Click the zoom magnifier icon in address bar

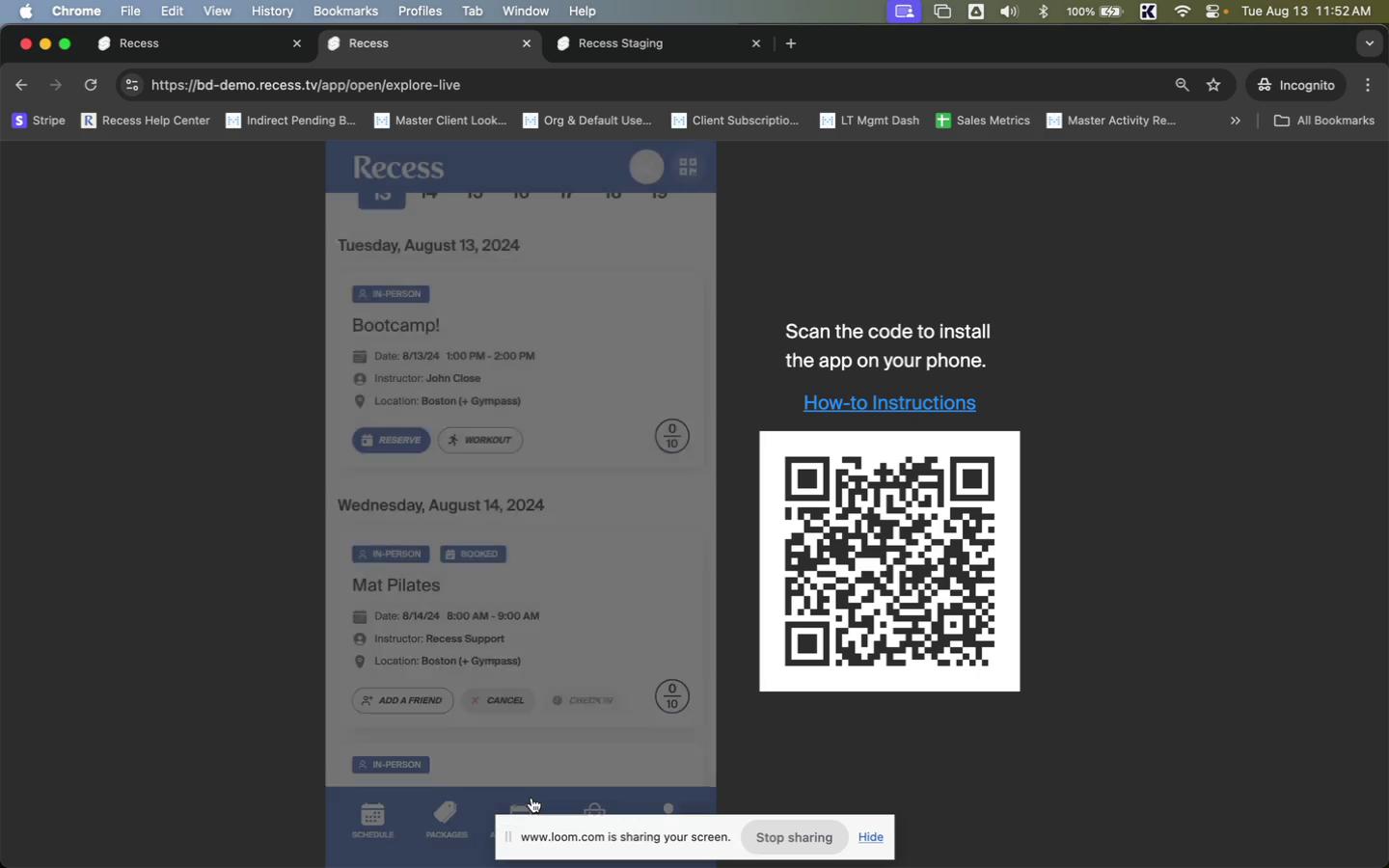[x=1182, y=85]
